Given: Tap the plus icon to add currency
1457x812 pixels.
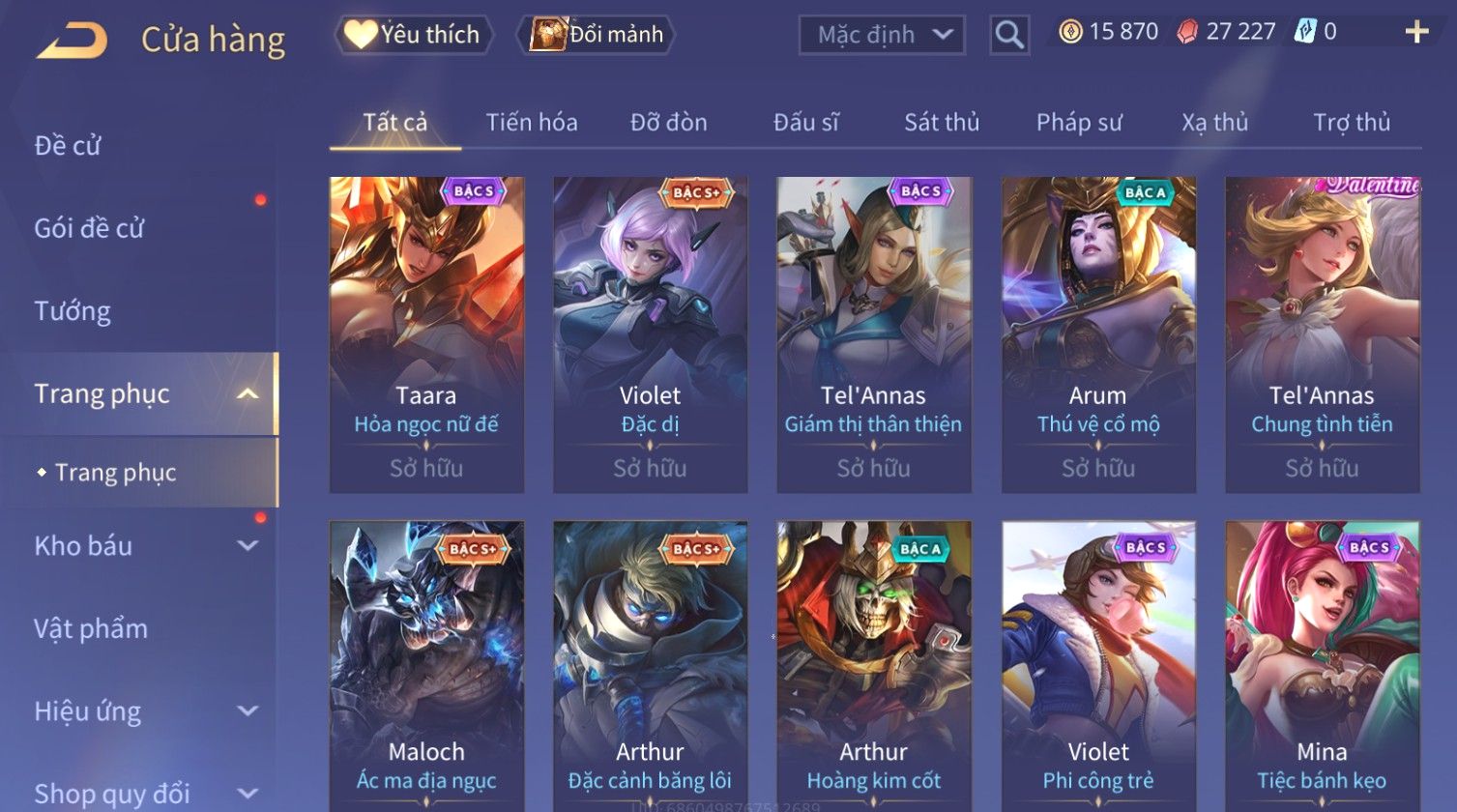Looking at the screenshot, I should pyautogui.click(x=1416, y=33).
